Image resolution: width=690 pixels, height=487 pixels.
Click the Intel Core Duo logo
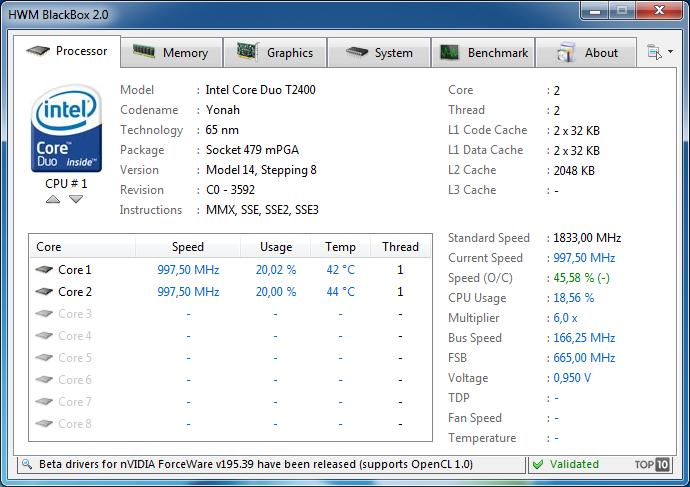click(66, 128)
